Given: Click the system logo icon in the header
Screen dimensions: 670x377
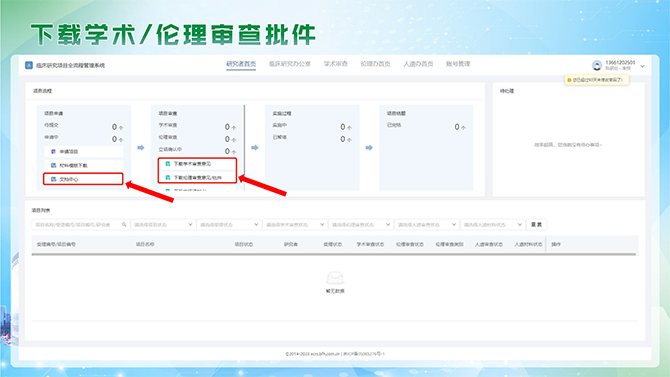Looking at the screenshot, I should (x=29, y=65).
